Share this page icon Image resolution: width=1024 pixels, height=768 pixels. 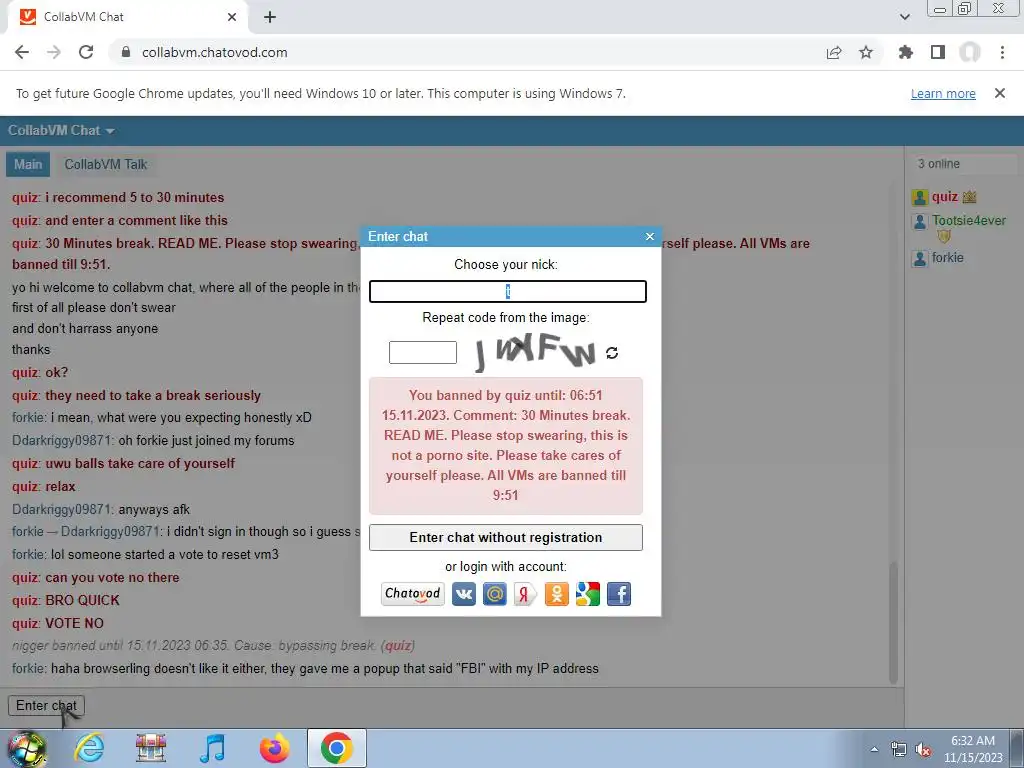pyautogui.click(x=834, y=52)
